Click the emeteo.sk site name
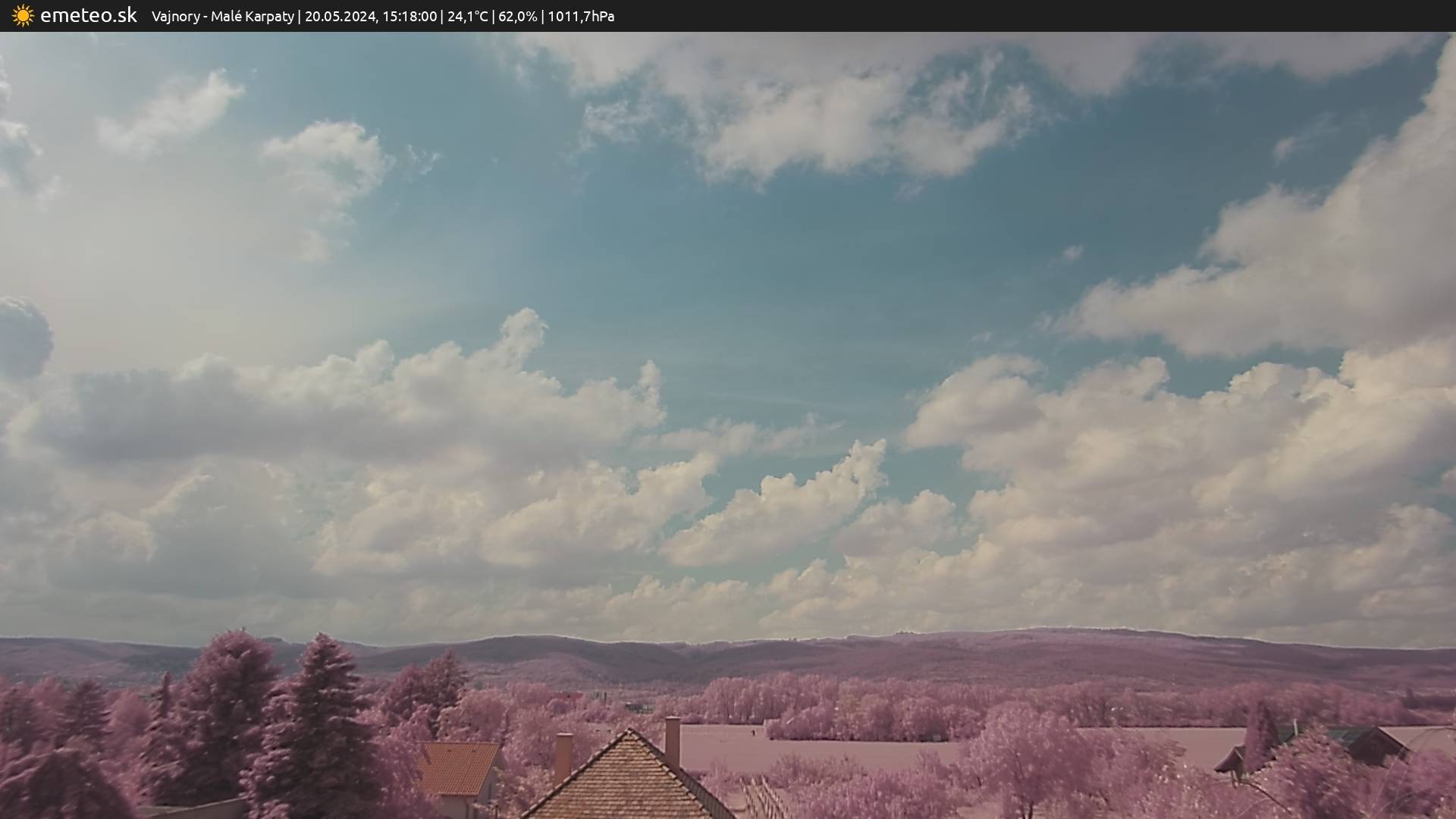 88,16
